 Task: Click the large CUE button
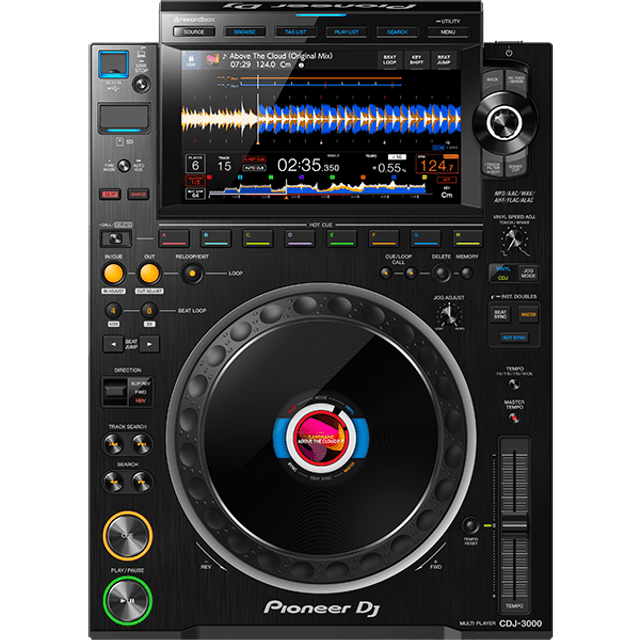(127, 536)
